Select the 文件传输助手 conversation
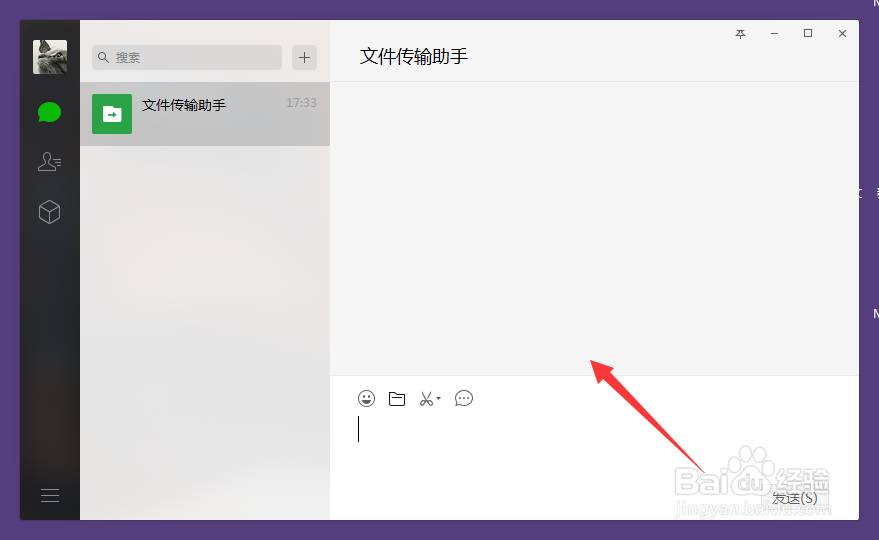 coord(205,114)
